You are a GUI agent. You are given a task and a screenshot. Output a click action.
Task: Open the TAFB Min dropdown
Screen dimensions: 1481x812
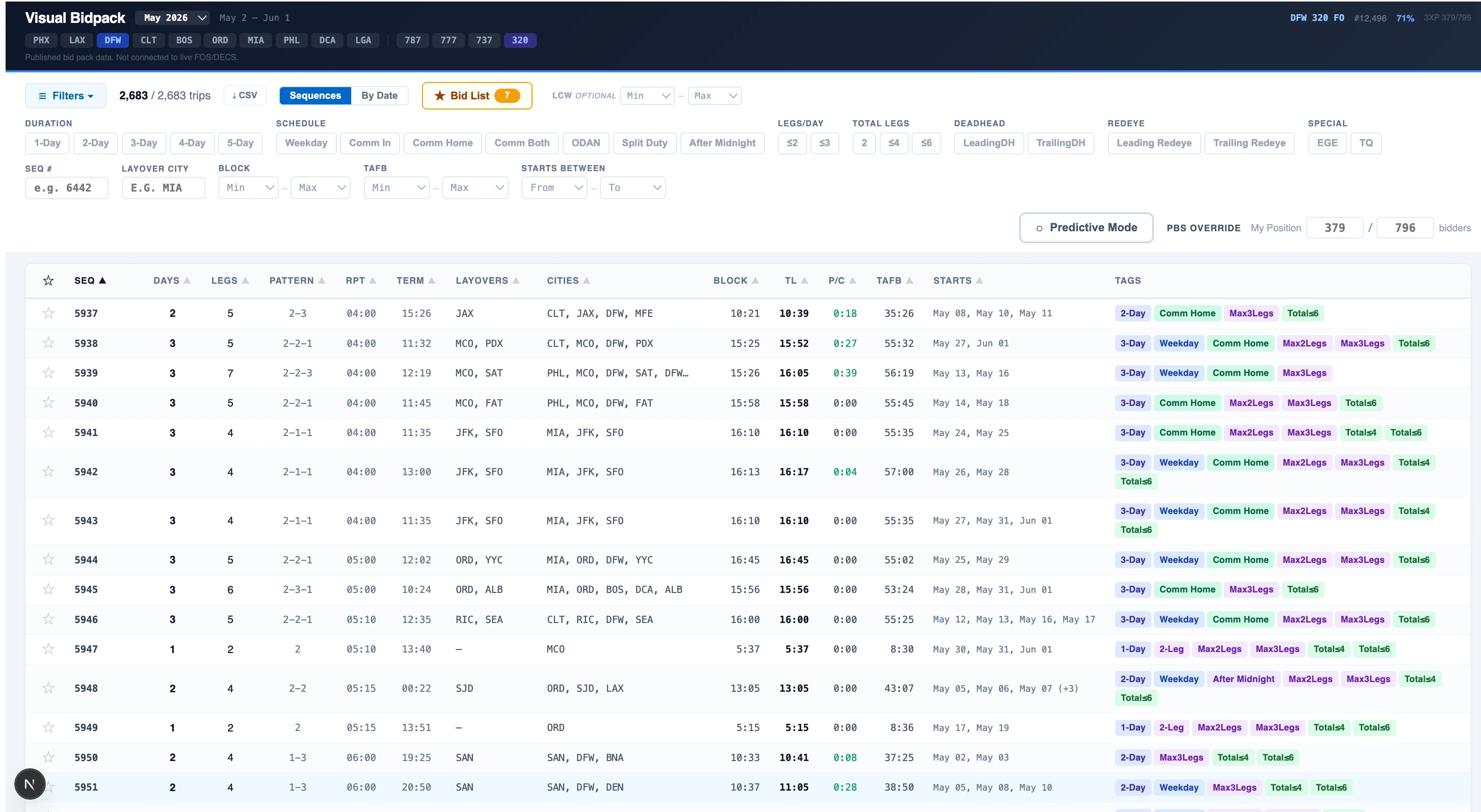396,188
